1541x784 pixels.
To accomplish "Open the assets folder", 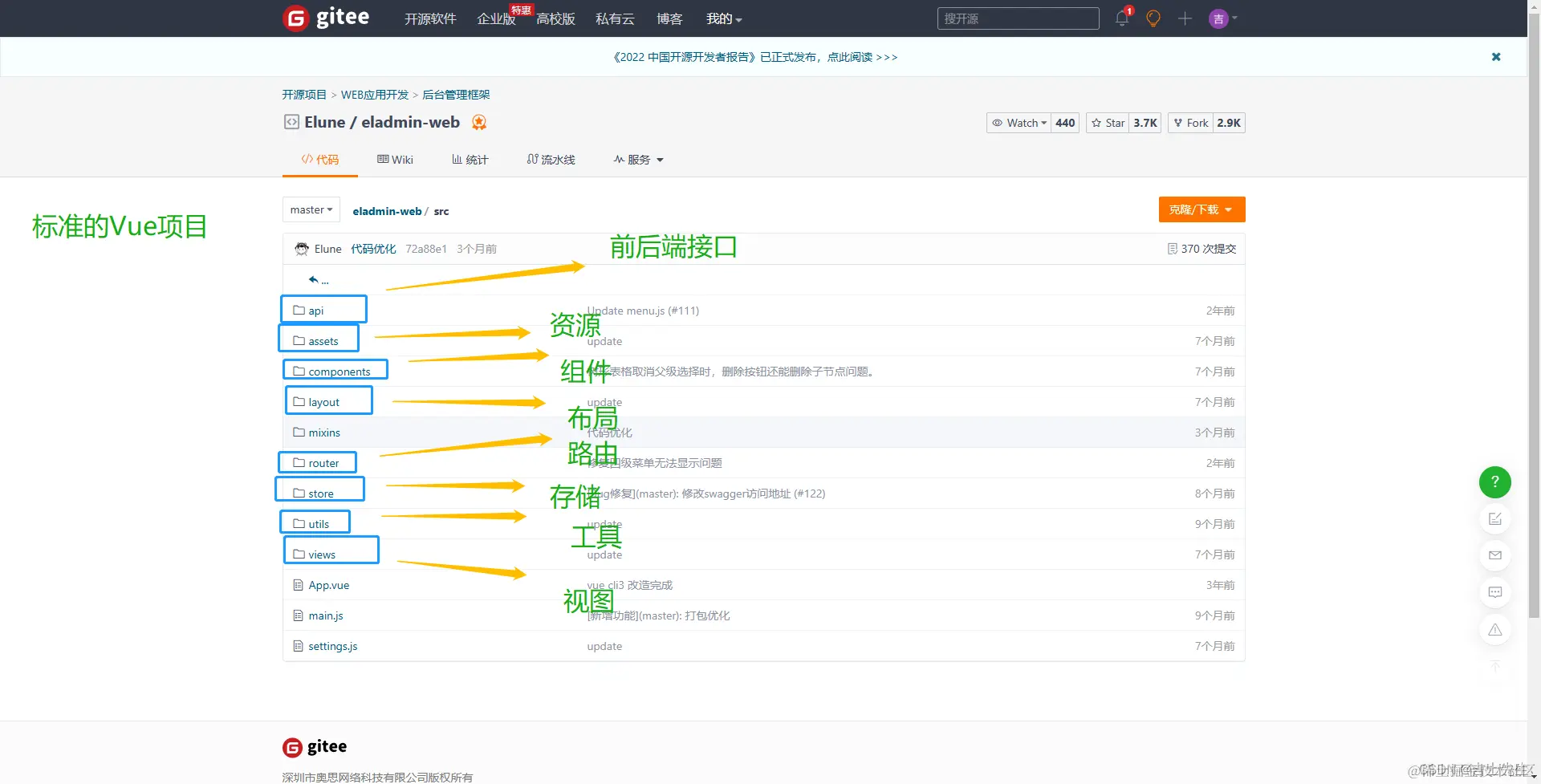I will (x=323, y=341).
